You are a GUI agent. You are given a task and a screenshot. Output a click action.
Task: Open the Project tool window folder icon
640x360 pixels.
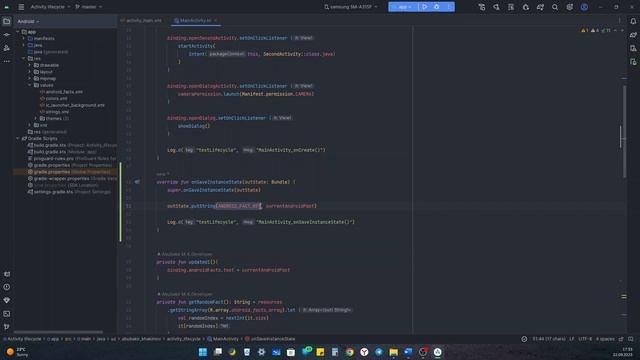[7, 21]
